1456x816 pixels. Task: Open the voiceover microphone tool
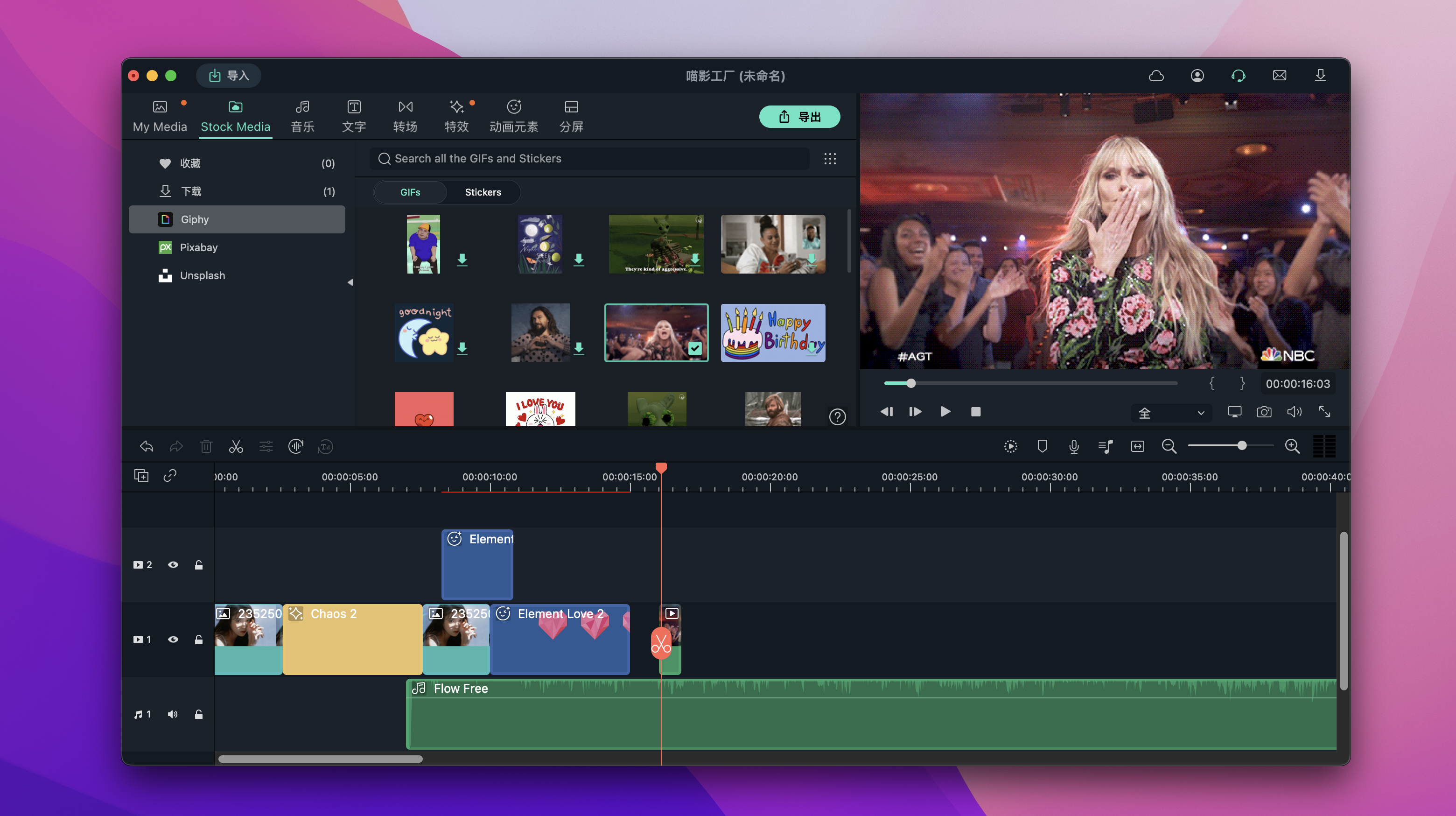click(x=1073, y=447)
